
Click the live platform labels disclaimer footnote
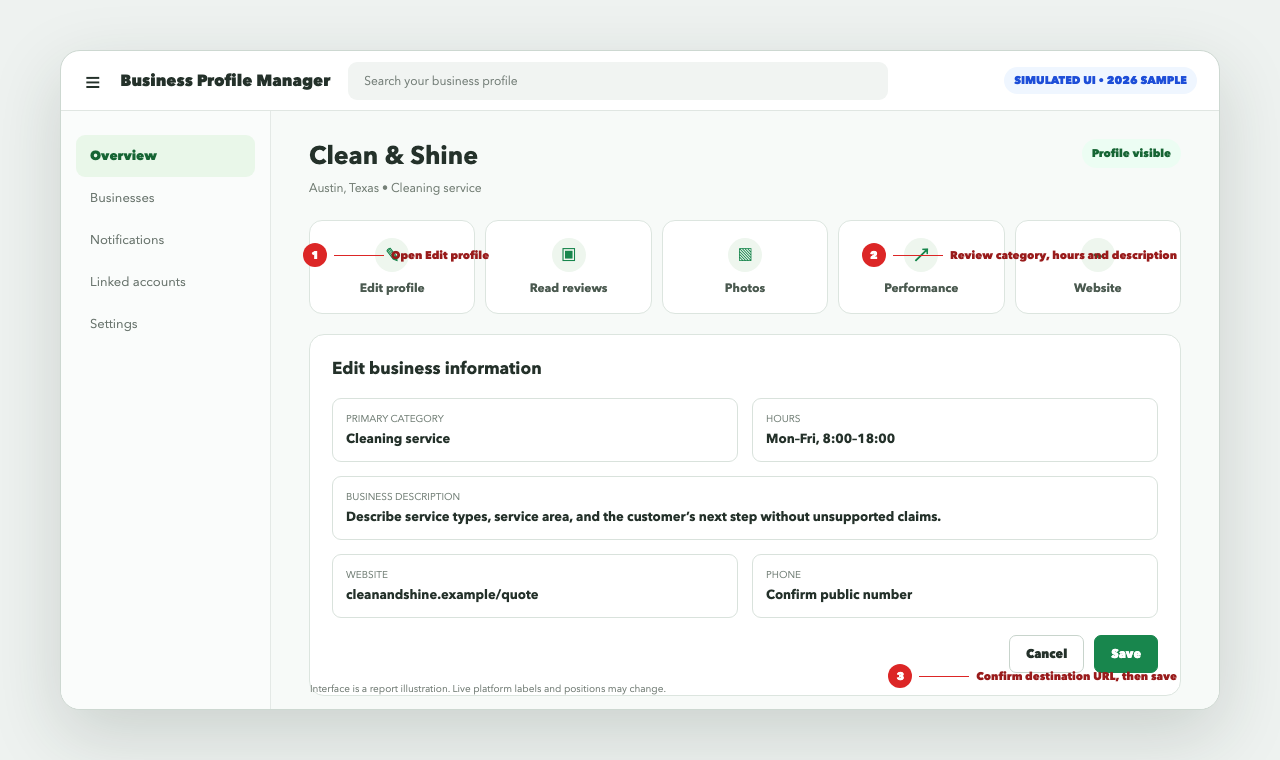[x=488, y=689]
